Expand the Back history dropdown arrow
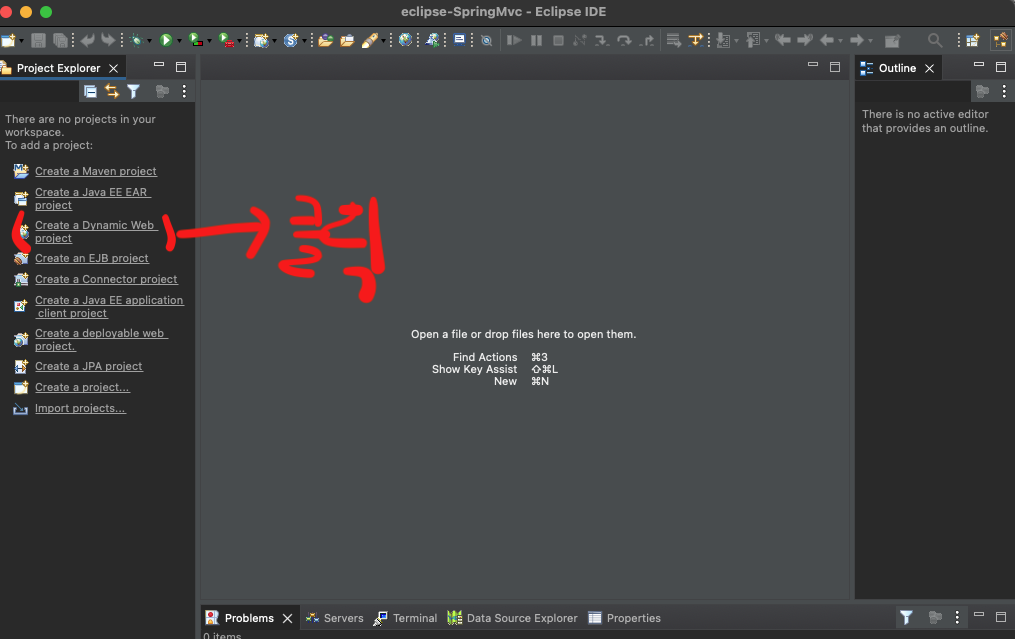 click(841, 41)
